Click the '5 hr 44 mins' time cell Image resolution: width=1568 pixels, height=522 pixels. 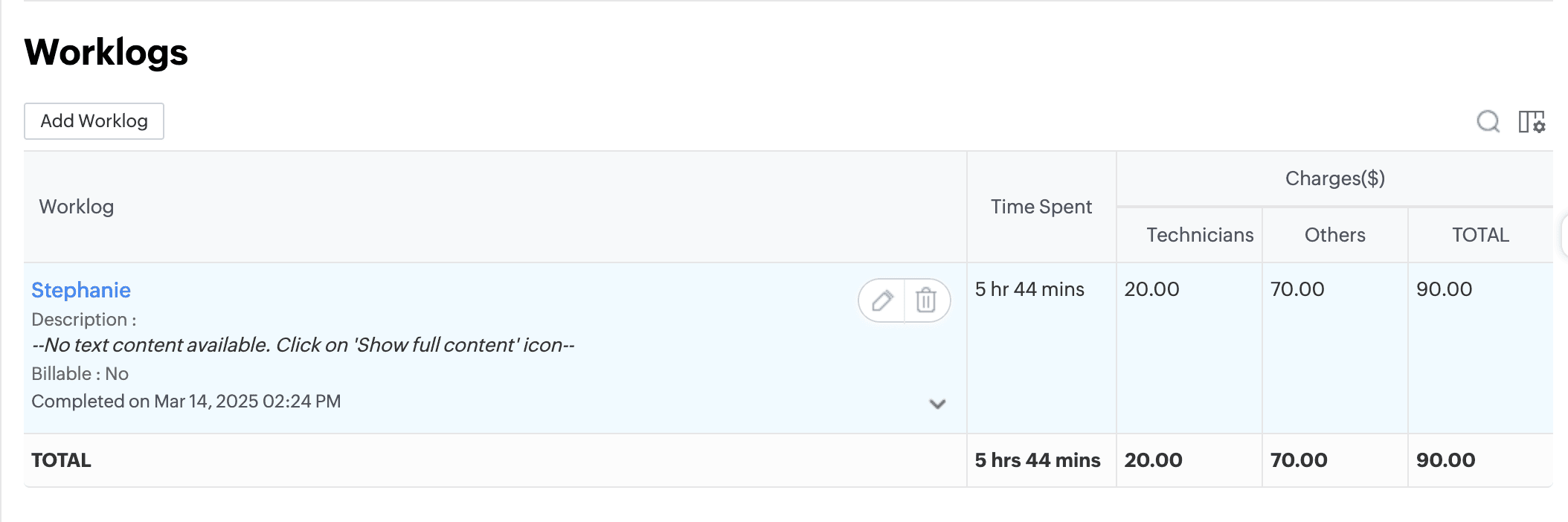tap(1029, 289)
